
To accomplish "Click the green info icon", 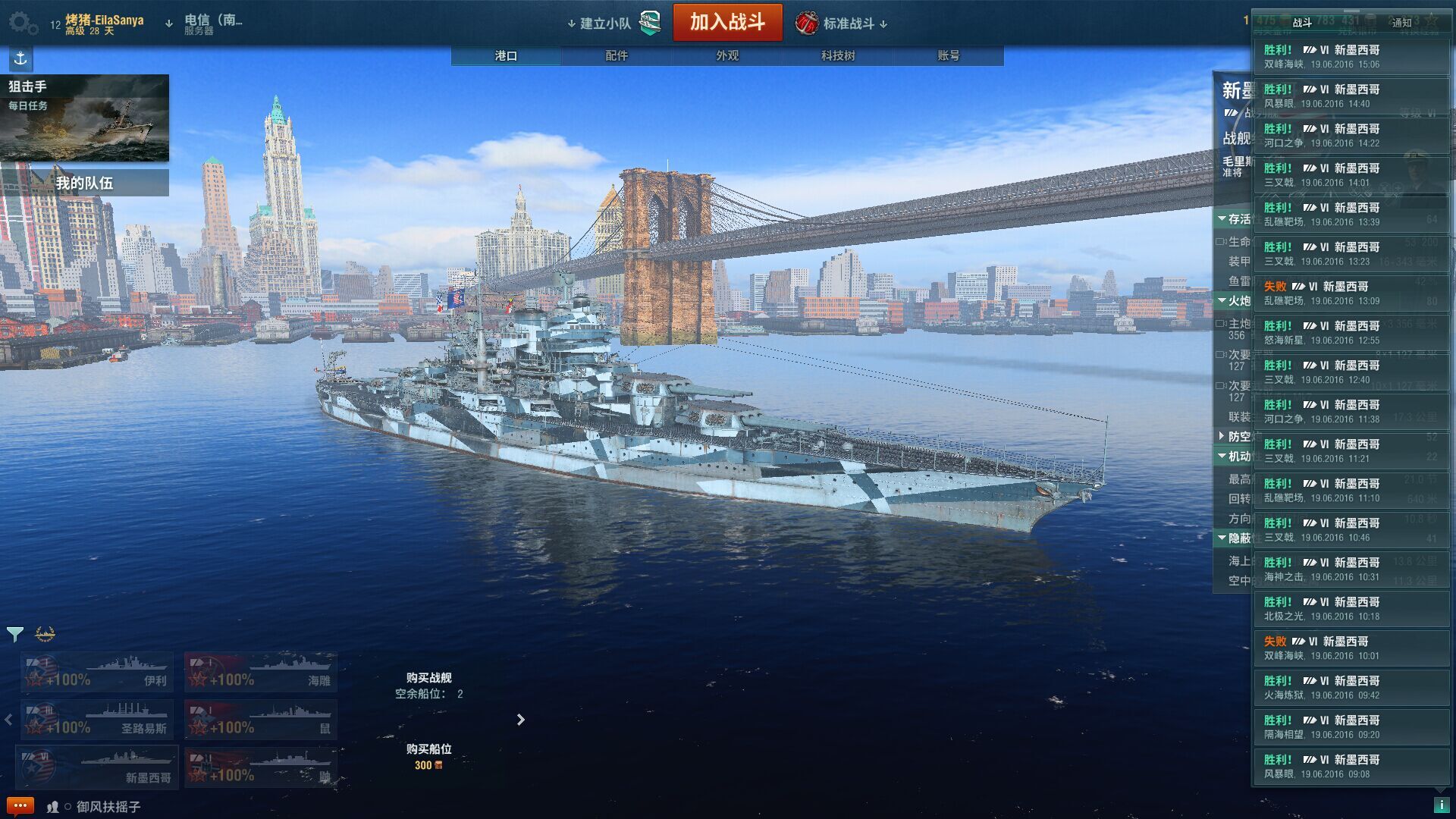I will click(x=1441, y=805).
